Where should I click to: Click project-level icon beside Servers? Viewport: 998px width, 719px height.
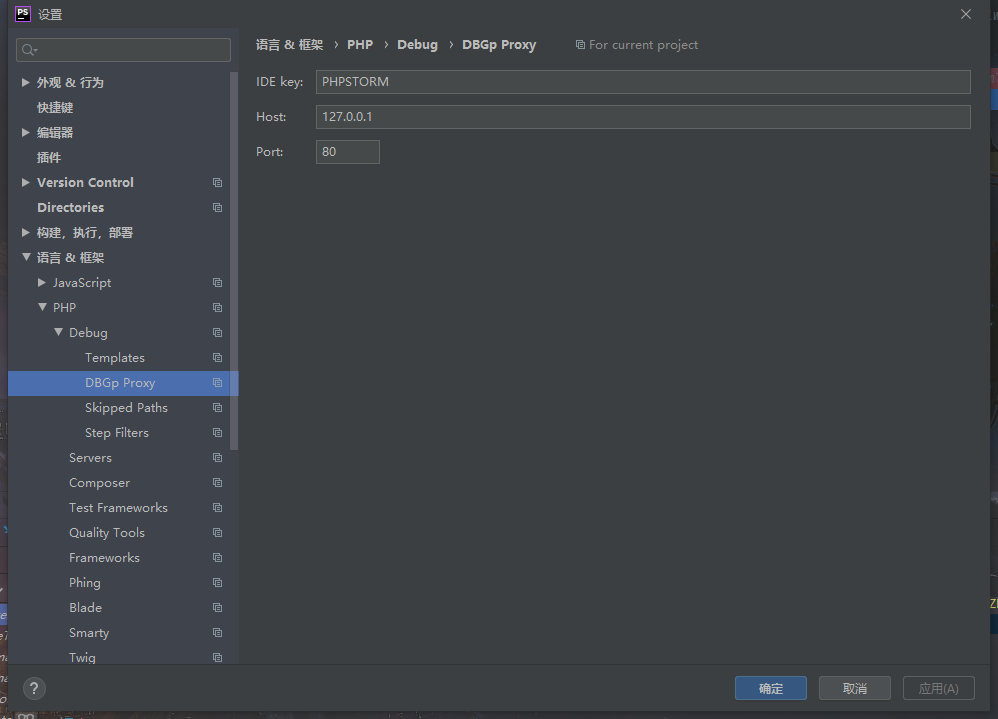217,457
